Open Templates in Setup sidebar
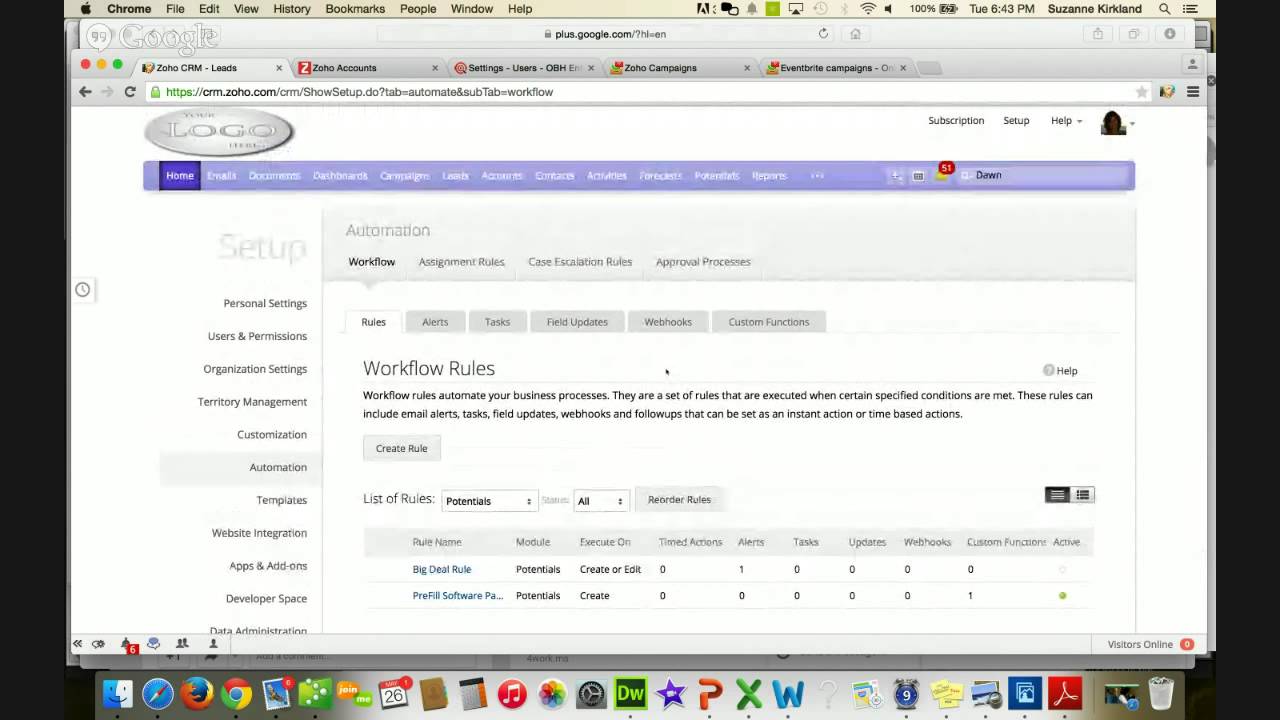1280x720 pixels. point(282,500)
